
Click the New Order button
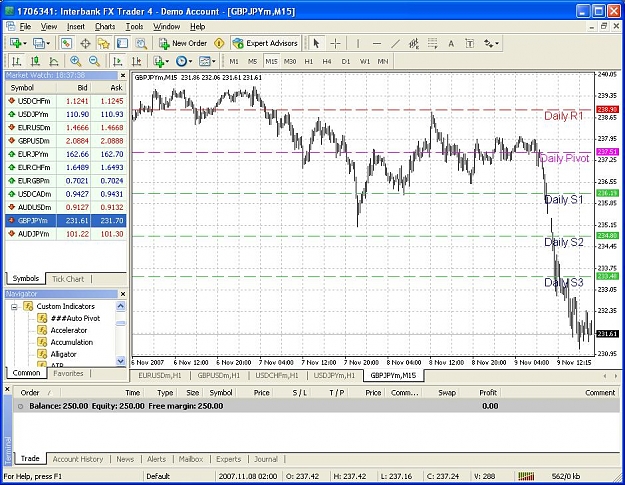[x=183, y=43]
